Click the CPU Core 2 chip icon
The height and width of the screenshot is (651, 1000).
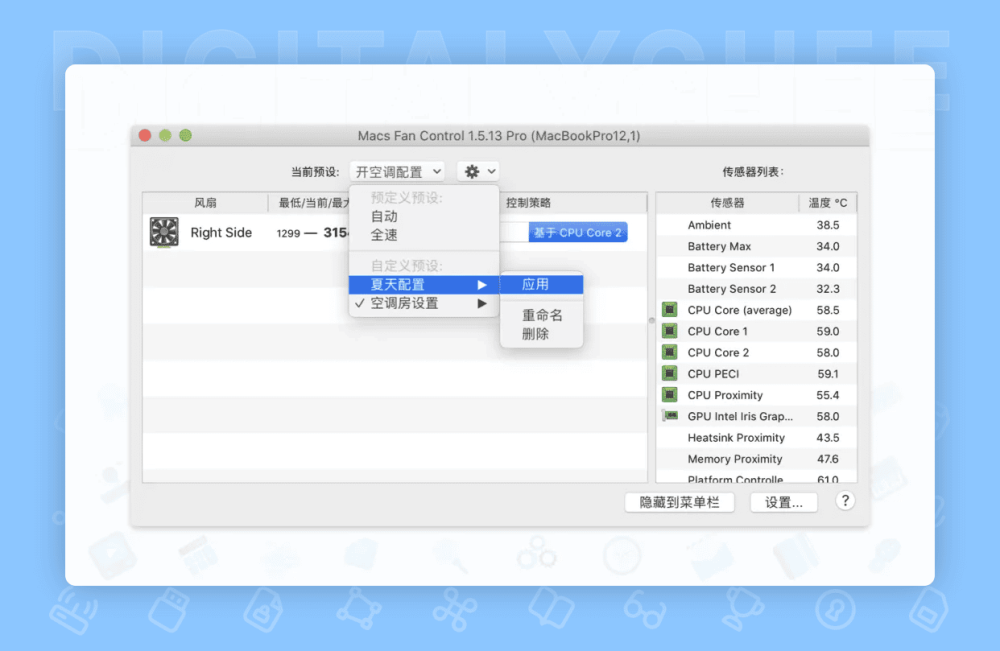point(670,352)
